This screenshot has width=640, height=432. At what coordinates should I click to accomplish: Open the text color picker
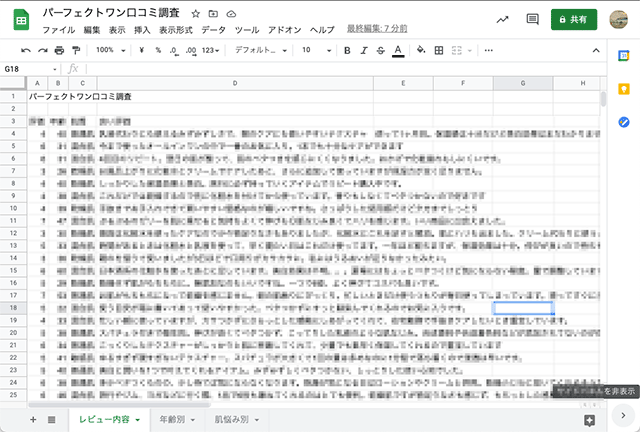coord(398,51)
